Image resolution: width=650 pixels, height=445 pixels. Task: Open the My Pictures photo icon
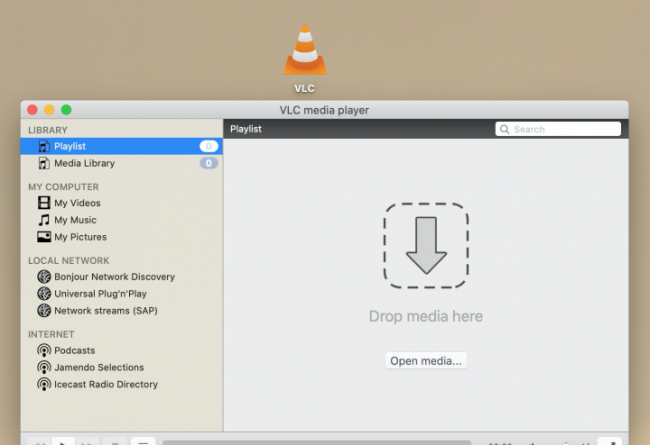point(44,236)
